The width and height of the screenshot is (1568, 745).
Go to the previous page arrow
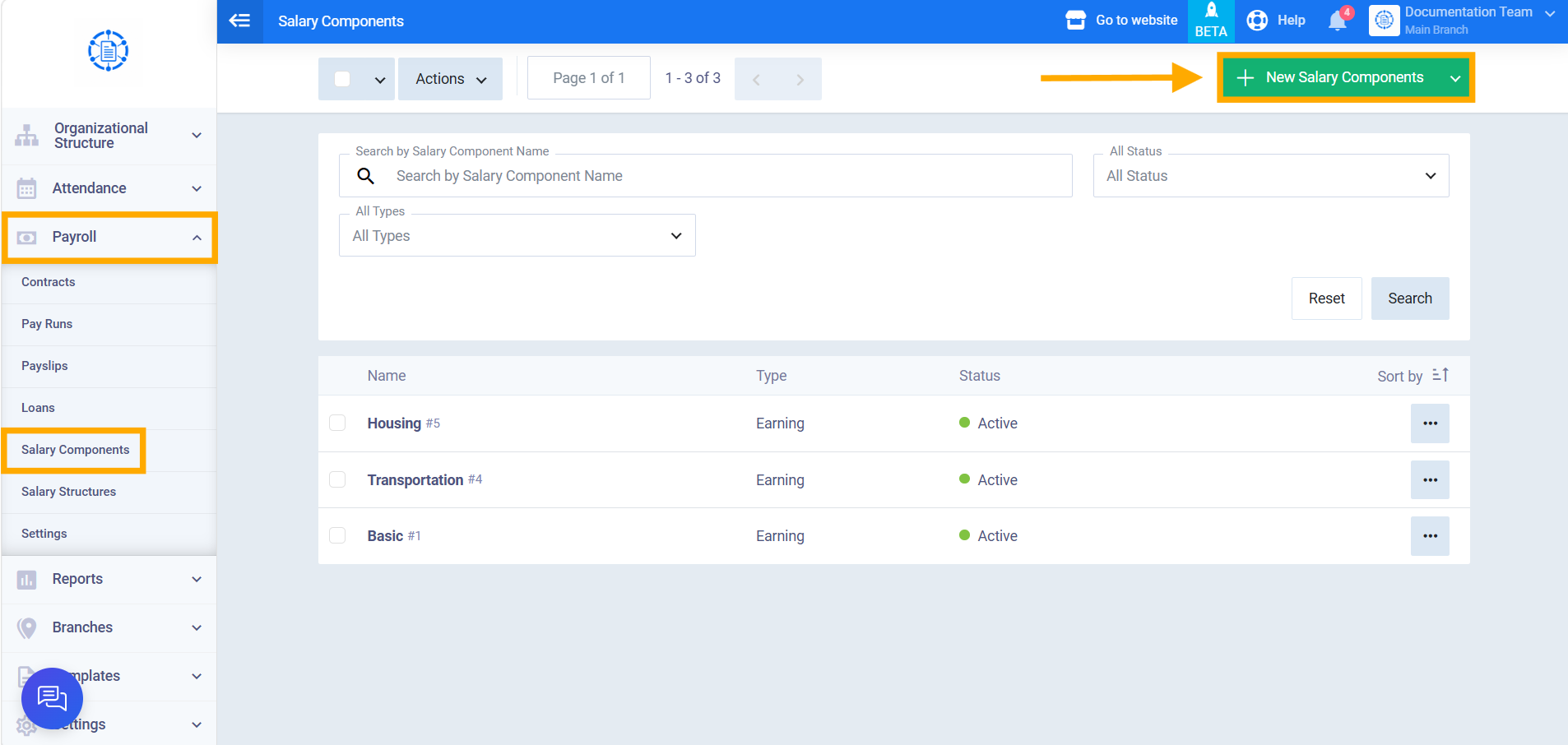pos(756,80)
